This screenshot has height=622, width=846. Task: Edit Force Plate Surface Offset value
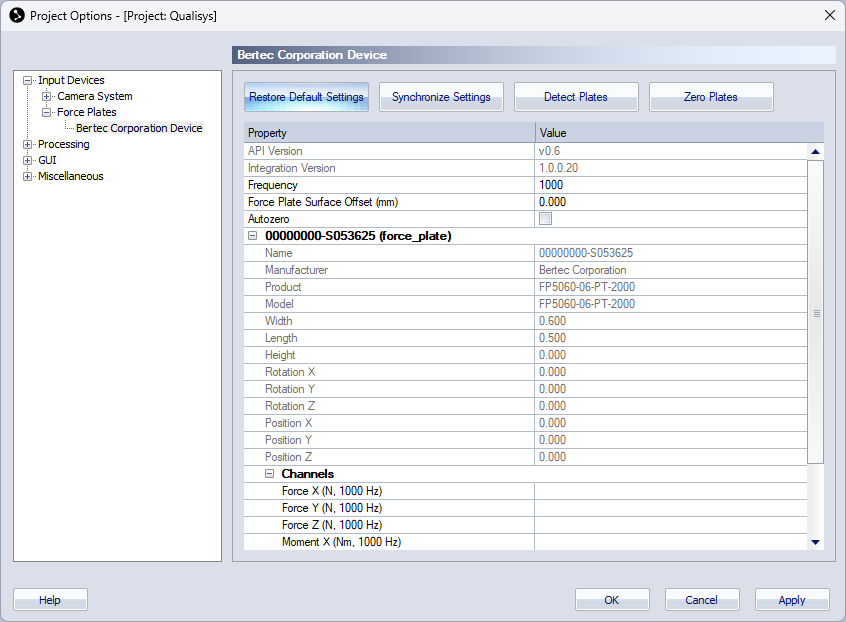click(x=671, y=202)
